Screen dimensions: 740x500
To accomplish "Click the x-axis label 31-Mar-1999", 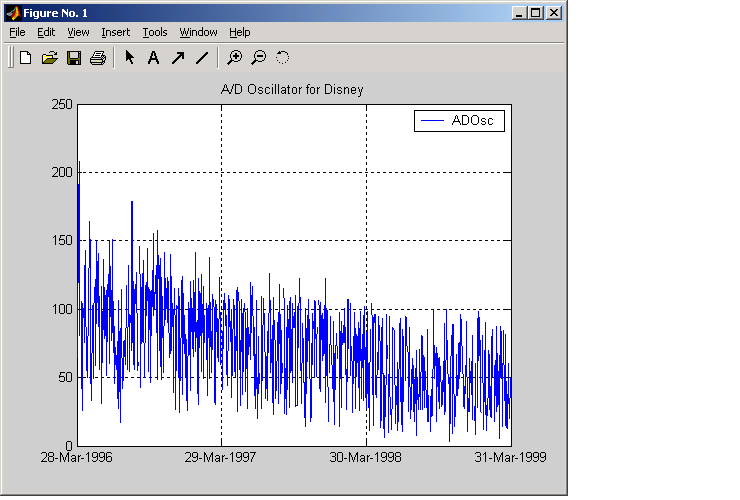I will click(x=510, y=457).
